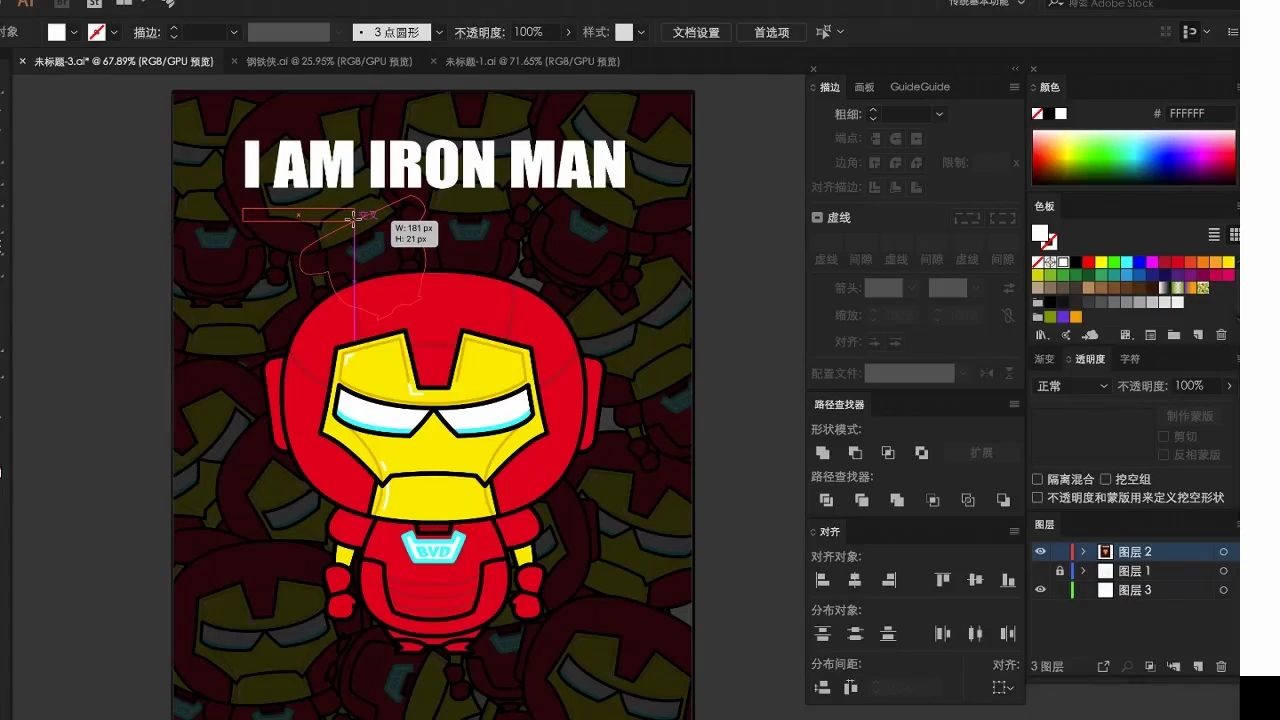Click the Minus Front shape mode icon
Viewport: 1280px width, 720px height.
[x=855, y=453]
